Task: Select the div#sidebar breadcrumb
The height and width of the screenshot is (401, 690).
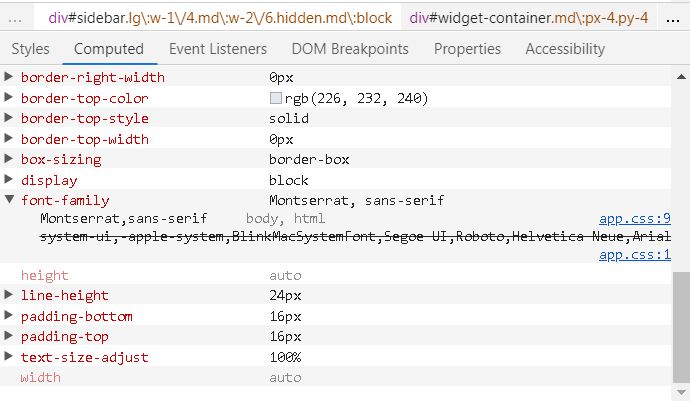Action: [x=220, y=18]
